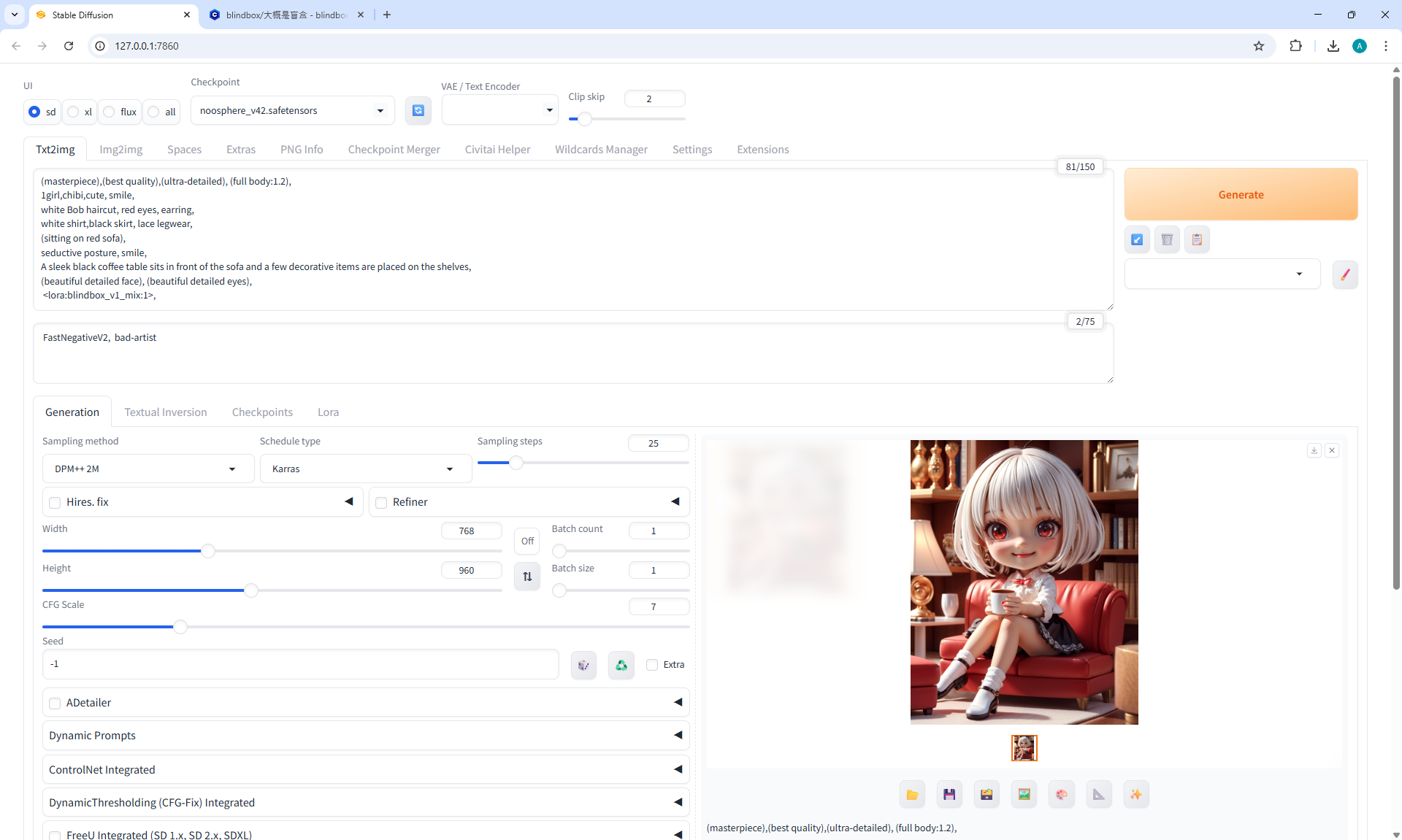Open the Lora tab
The width and height of the screenshot is (1402, 840).
(328, 412)
